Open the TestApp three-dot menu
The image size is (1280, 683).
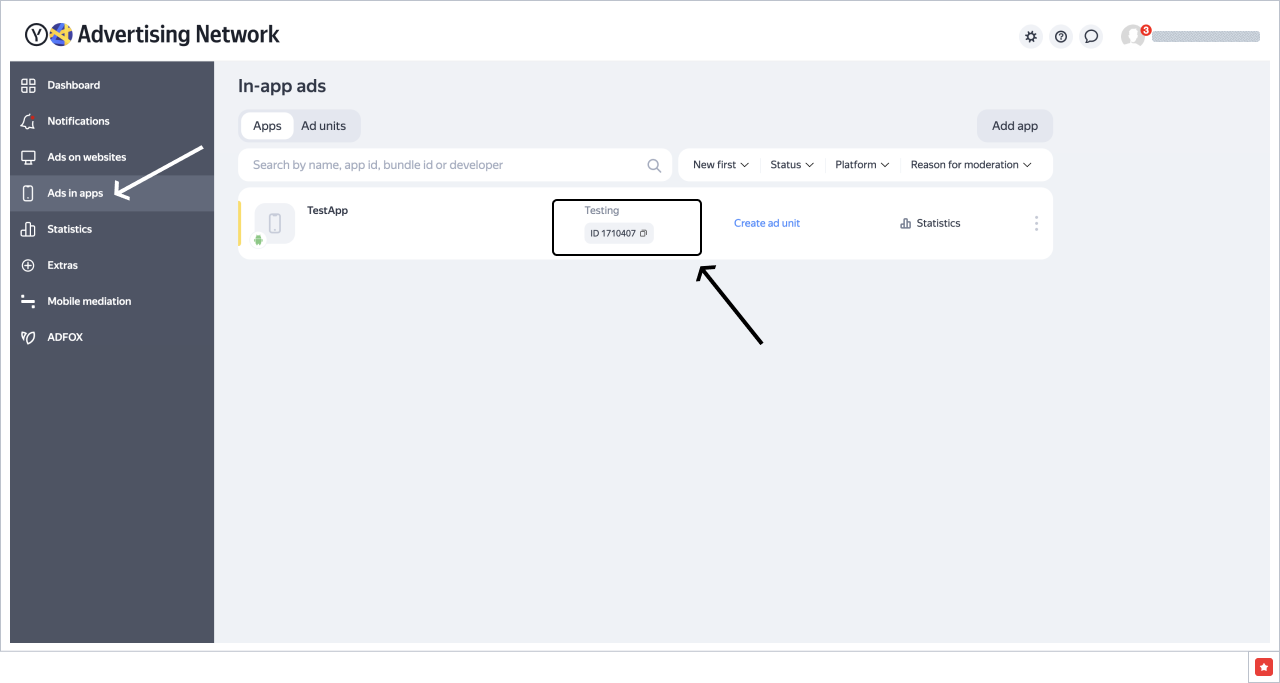tap(1036, 223)
